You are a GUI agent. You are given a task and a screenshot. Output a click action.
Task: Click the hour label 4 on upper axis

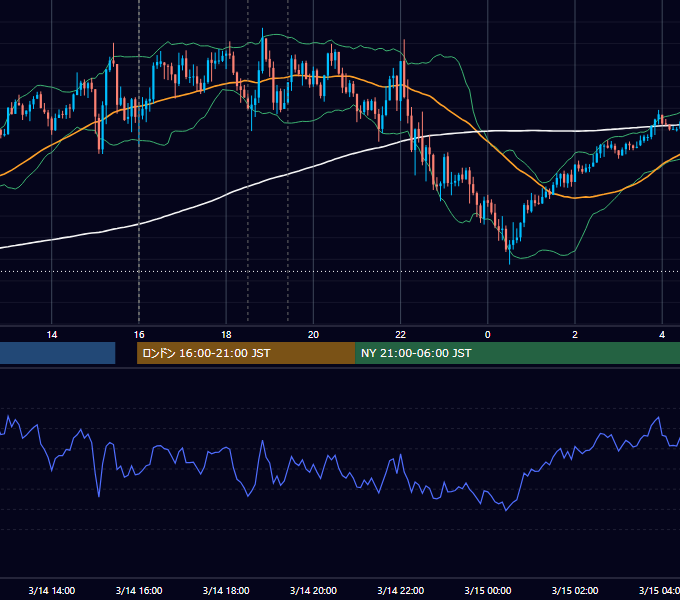pos(662,335)
